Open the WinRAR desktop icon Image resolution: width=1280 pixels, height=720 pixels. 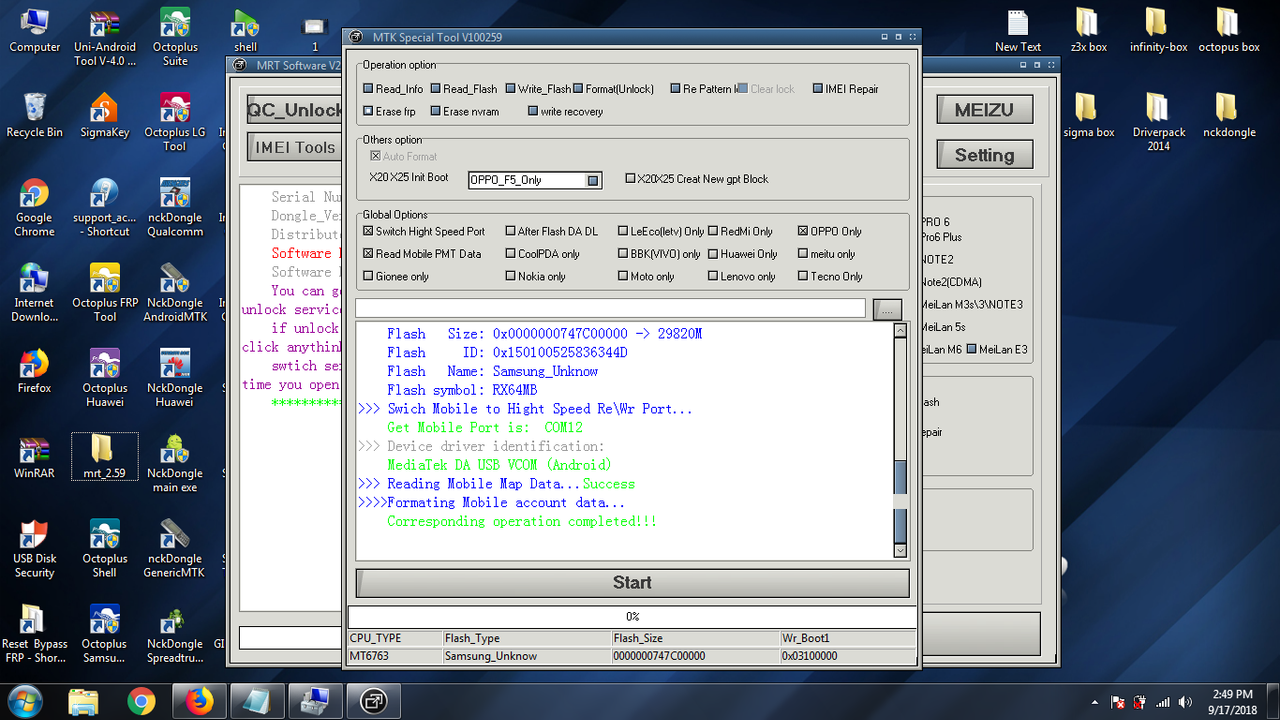coord(34,457)
